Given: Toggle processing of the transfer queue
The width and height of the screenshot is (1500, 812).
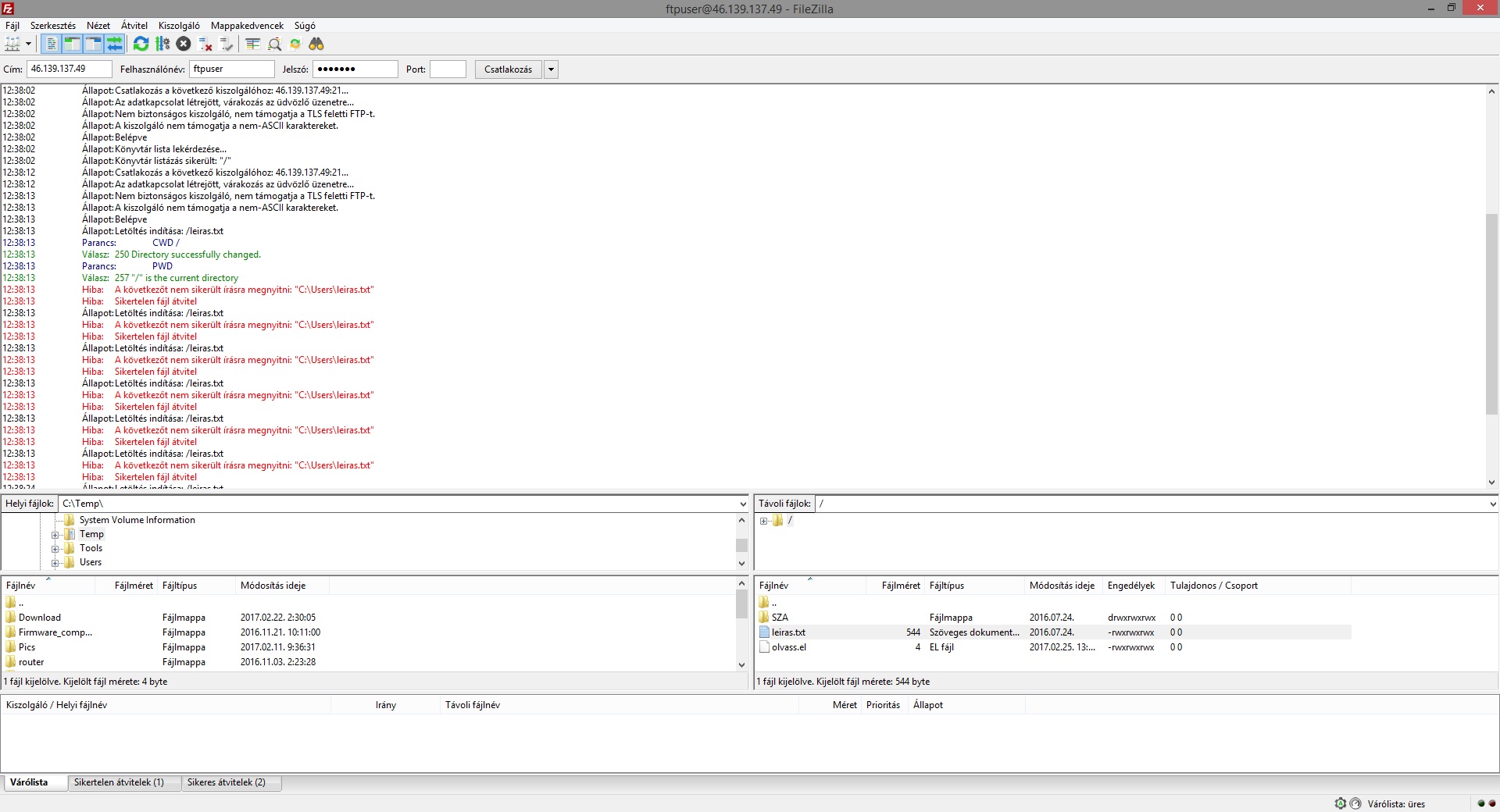Looking at the screenshot, I should 162,45.
